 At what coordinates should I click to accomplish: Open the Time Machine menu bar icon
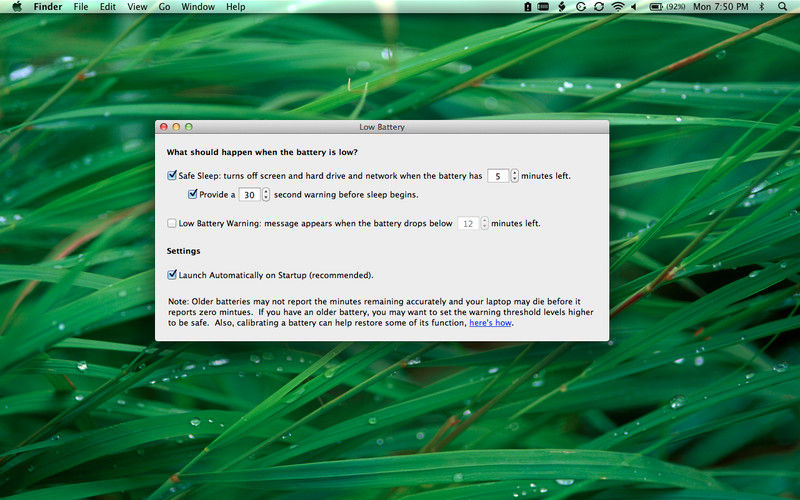coord(581,7)
